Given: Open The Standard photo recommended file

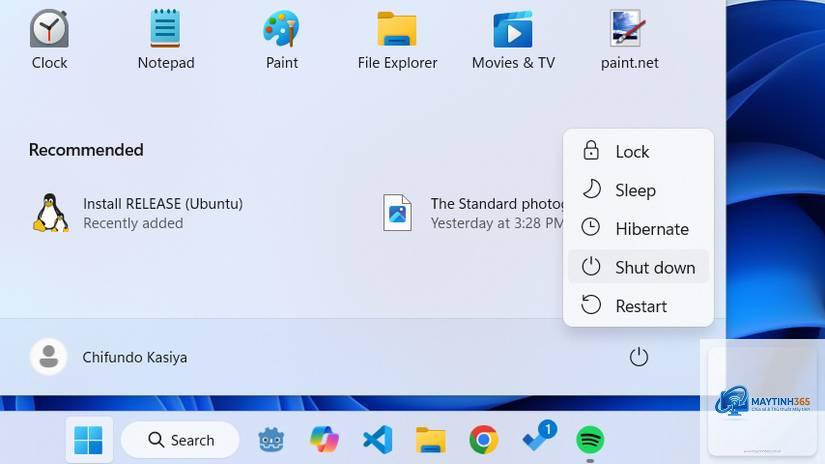Looking at the screenshot, I should click(x=472, y=213).
